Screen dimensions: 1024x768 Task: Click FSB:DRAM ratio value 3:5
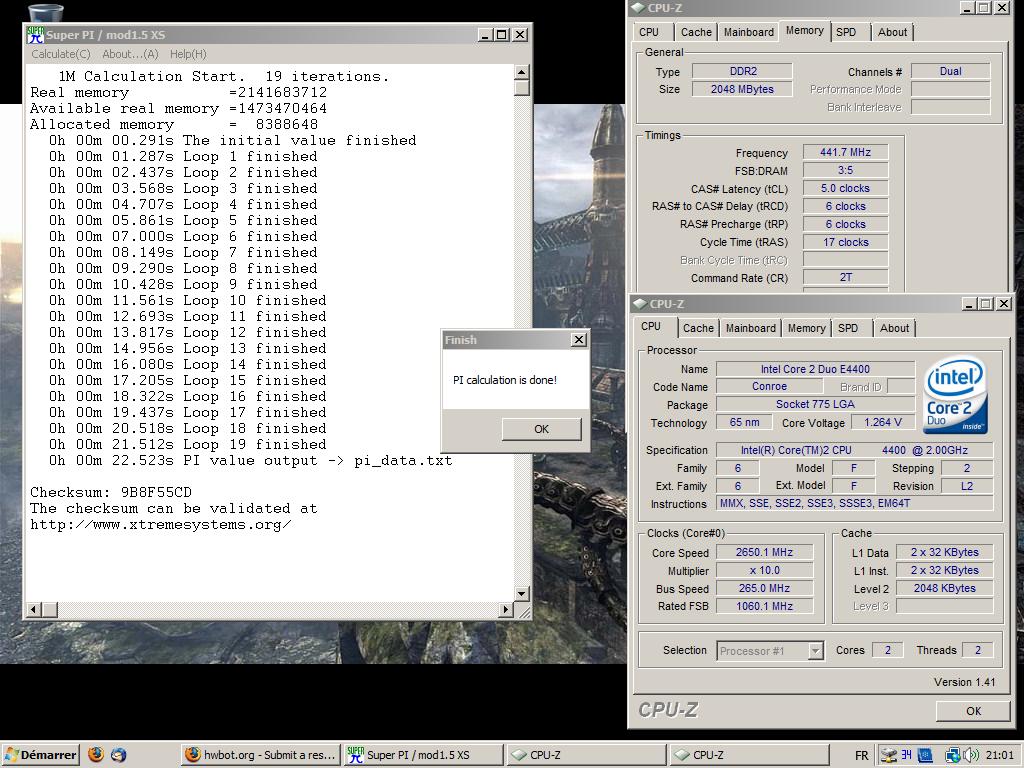click(845, 170)
